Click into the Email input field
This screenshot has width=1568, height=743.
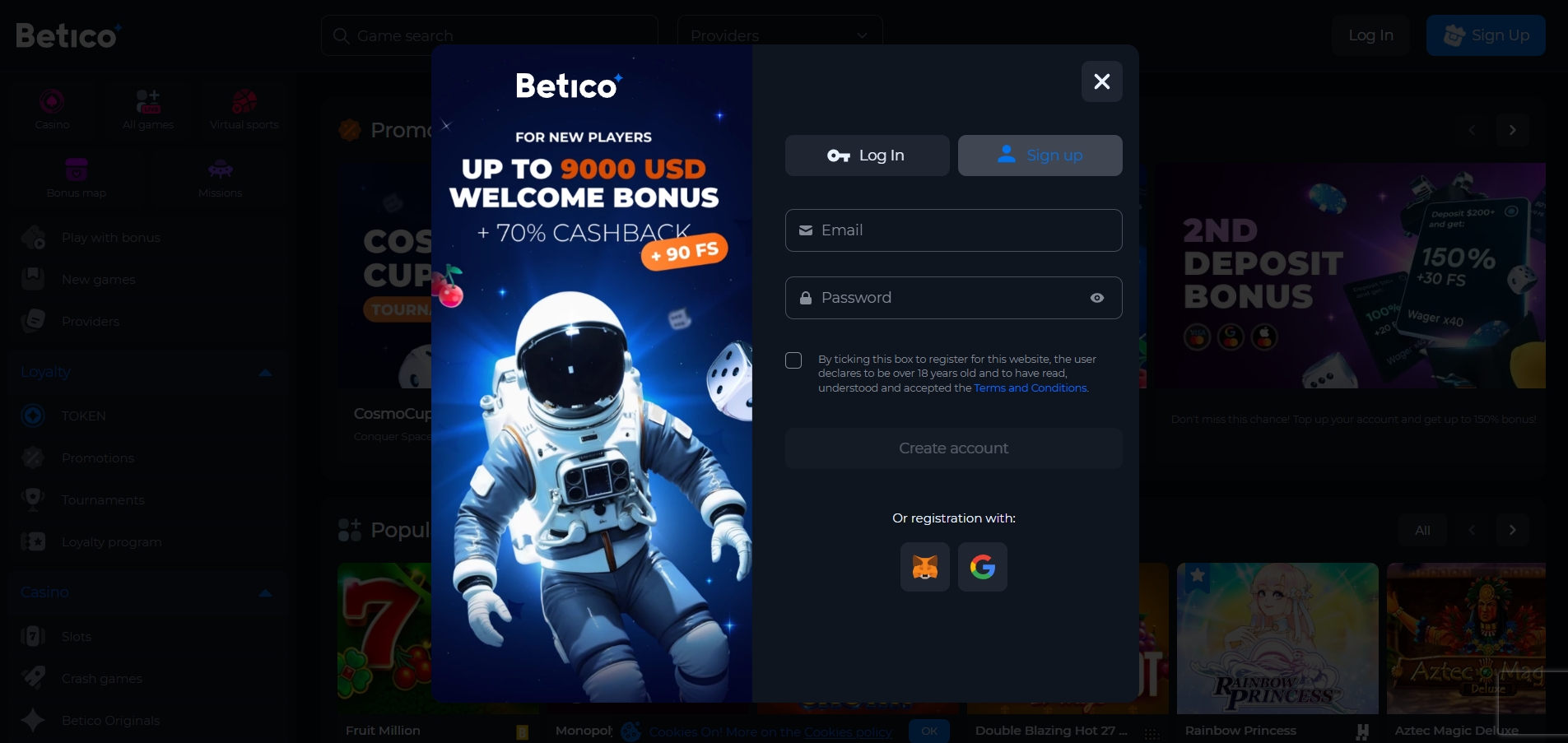pyautogui.click(x=953, y=230)
